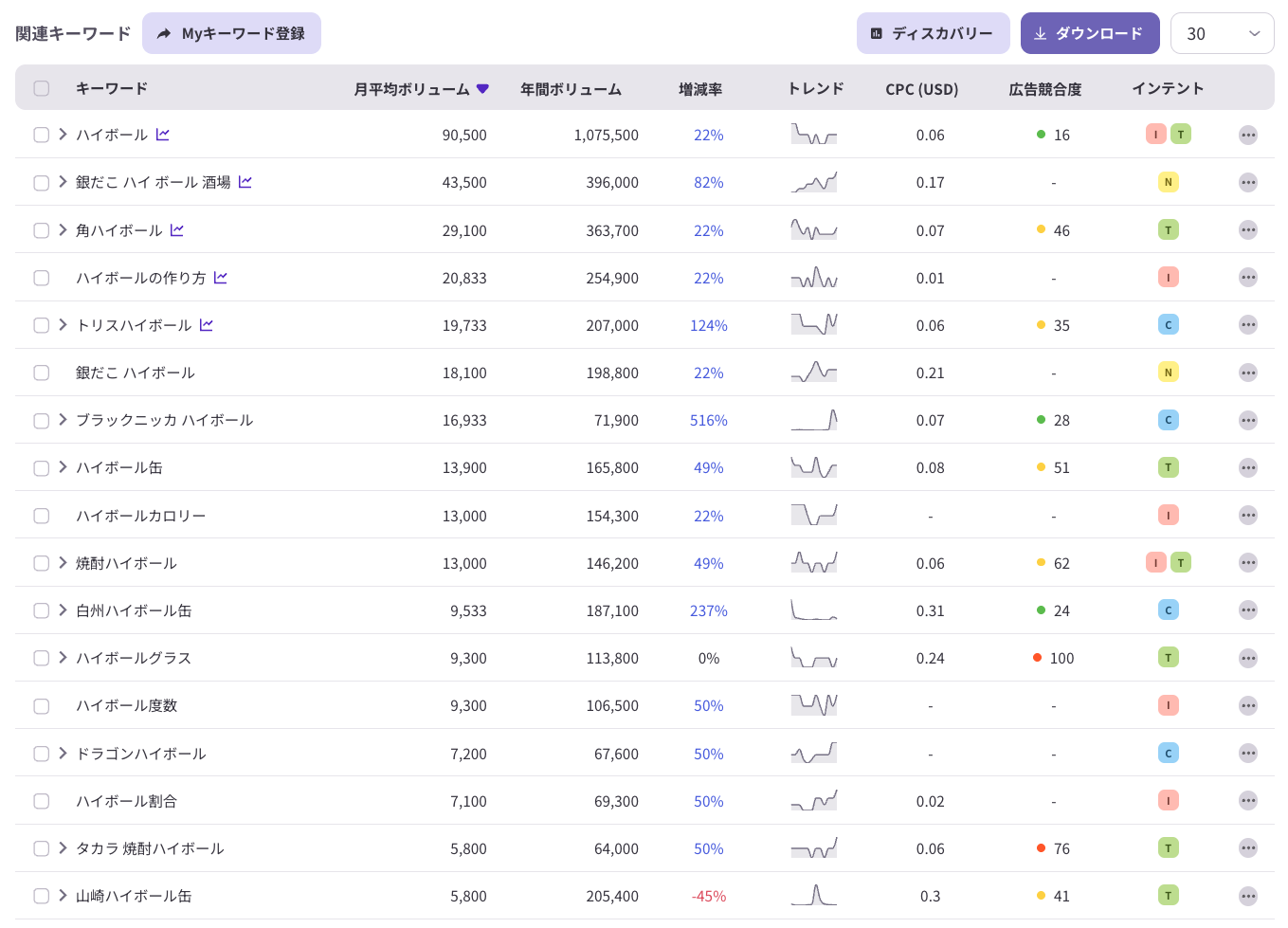
Task: Click the N intent badge for 銀だこ ハイボール
Action: click(1169, 373)
